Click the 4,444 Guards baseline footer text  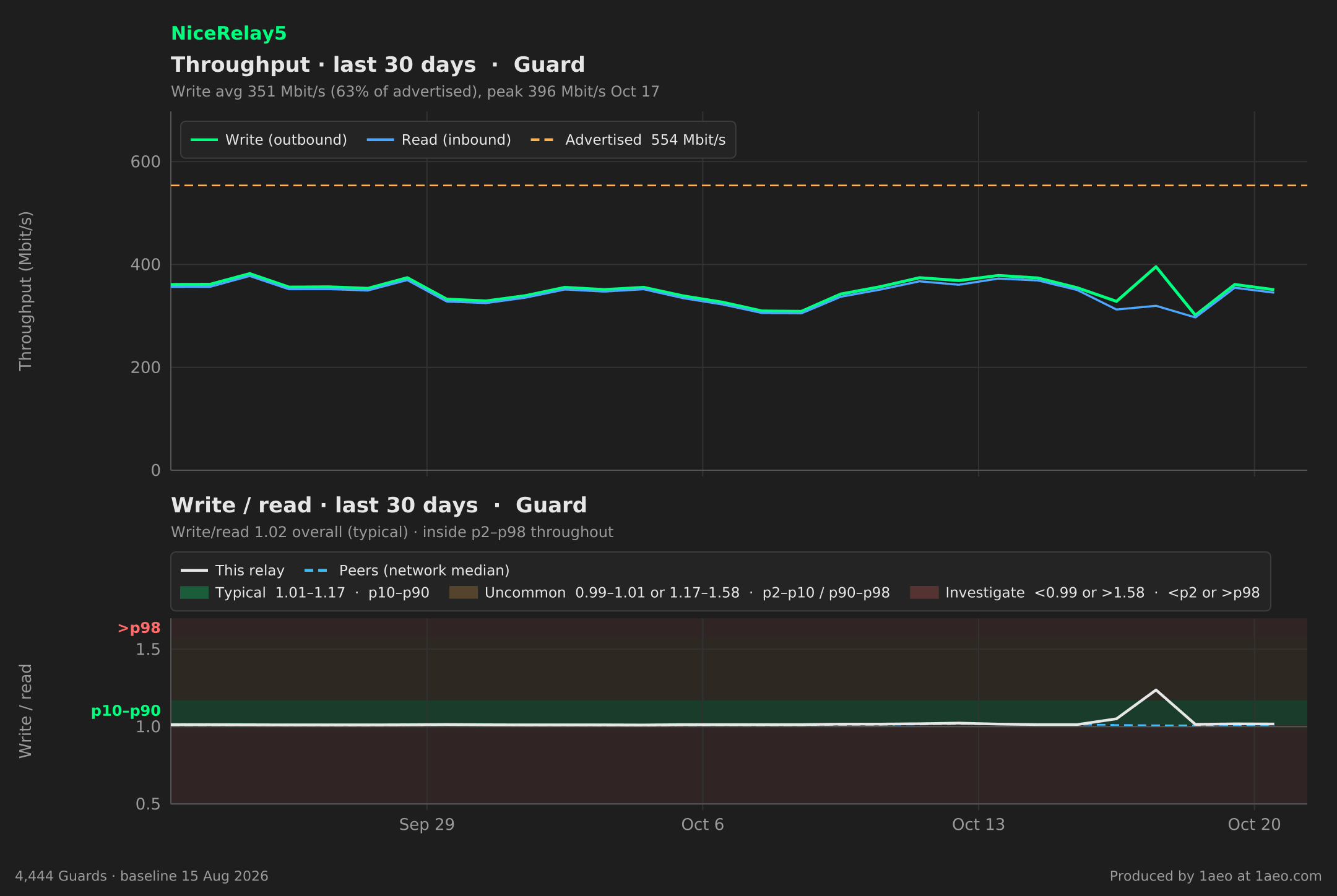point(142,876)
